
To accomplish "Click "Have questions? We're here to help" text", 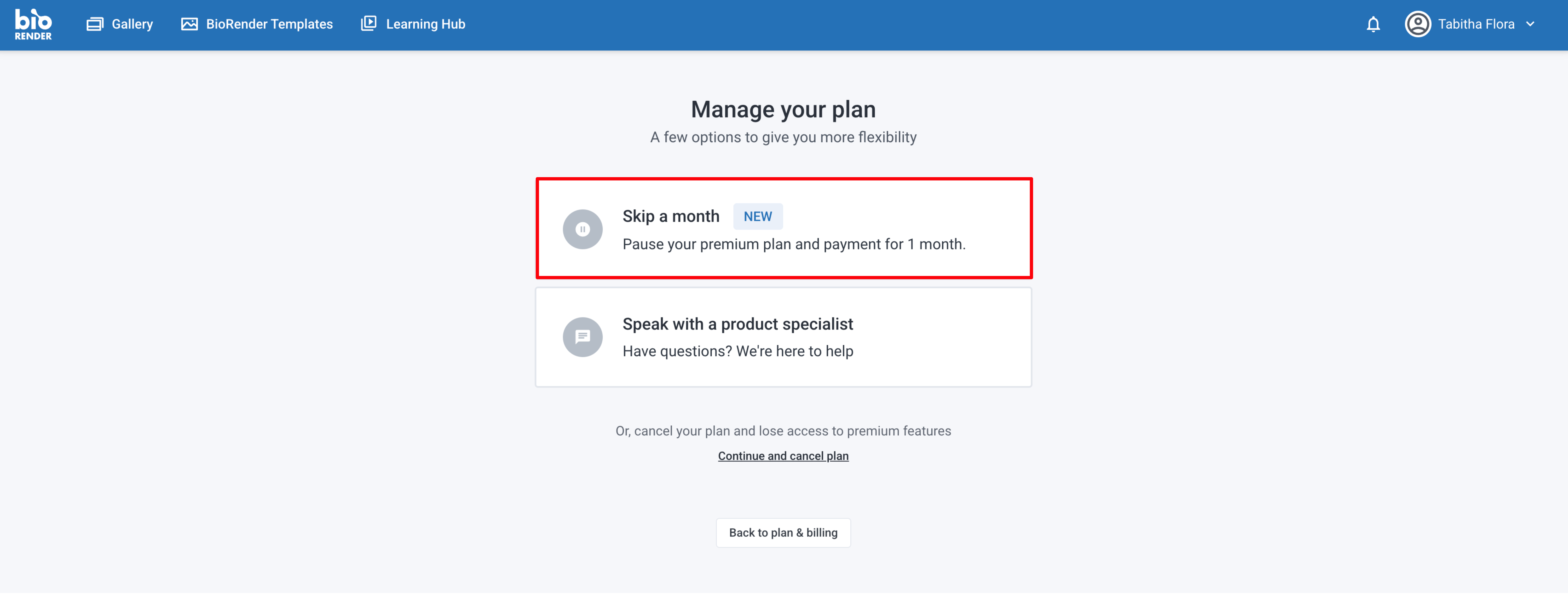I will click(x=738, y=351).
